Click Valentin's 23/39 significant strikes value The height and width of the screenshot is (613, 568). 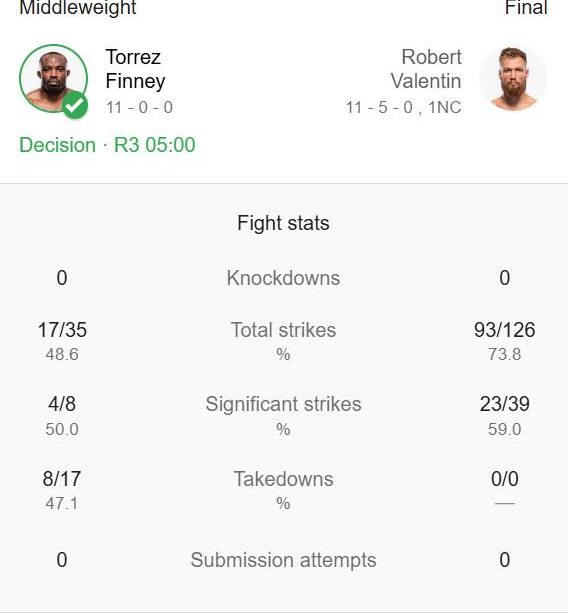505,404
